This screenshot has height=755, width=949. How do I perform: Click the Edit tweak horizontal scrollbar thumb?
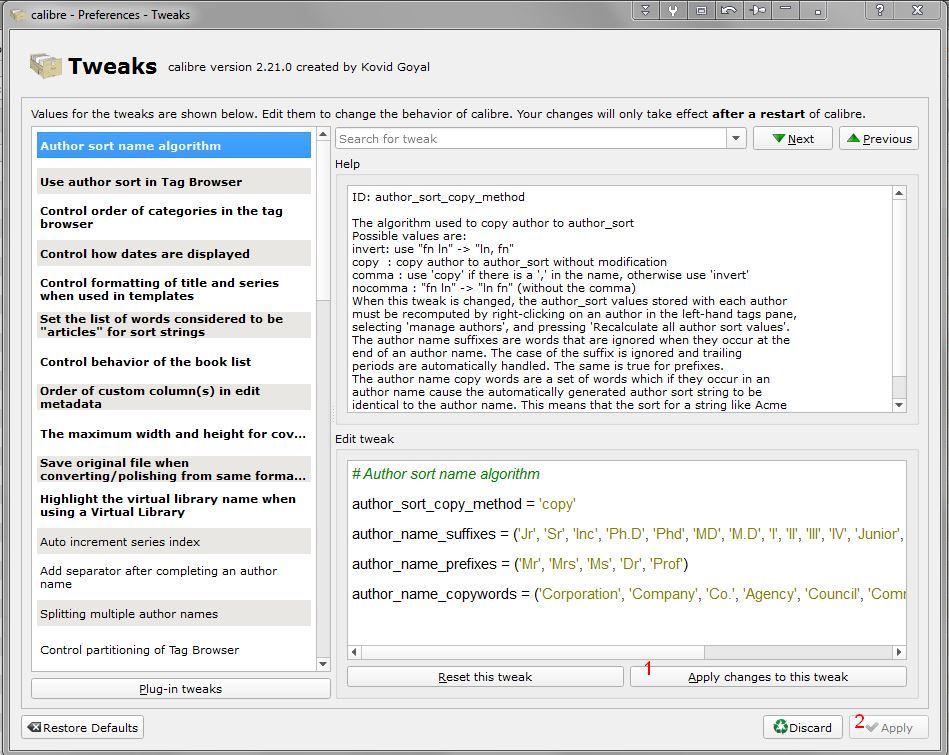coord(533,652)
